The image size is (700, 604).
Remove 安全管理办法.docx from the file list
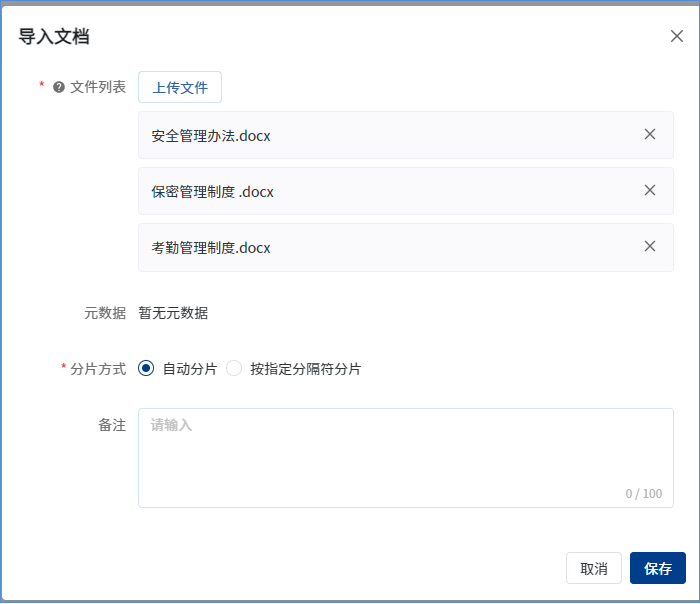[650, 134]
